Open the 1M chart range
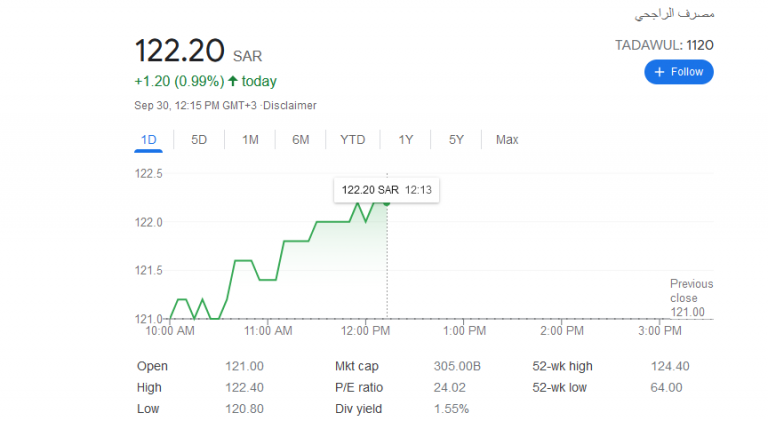Viewport: 768px width, 421px height. point(250,140)
